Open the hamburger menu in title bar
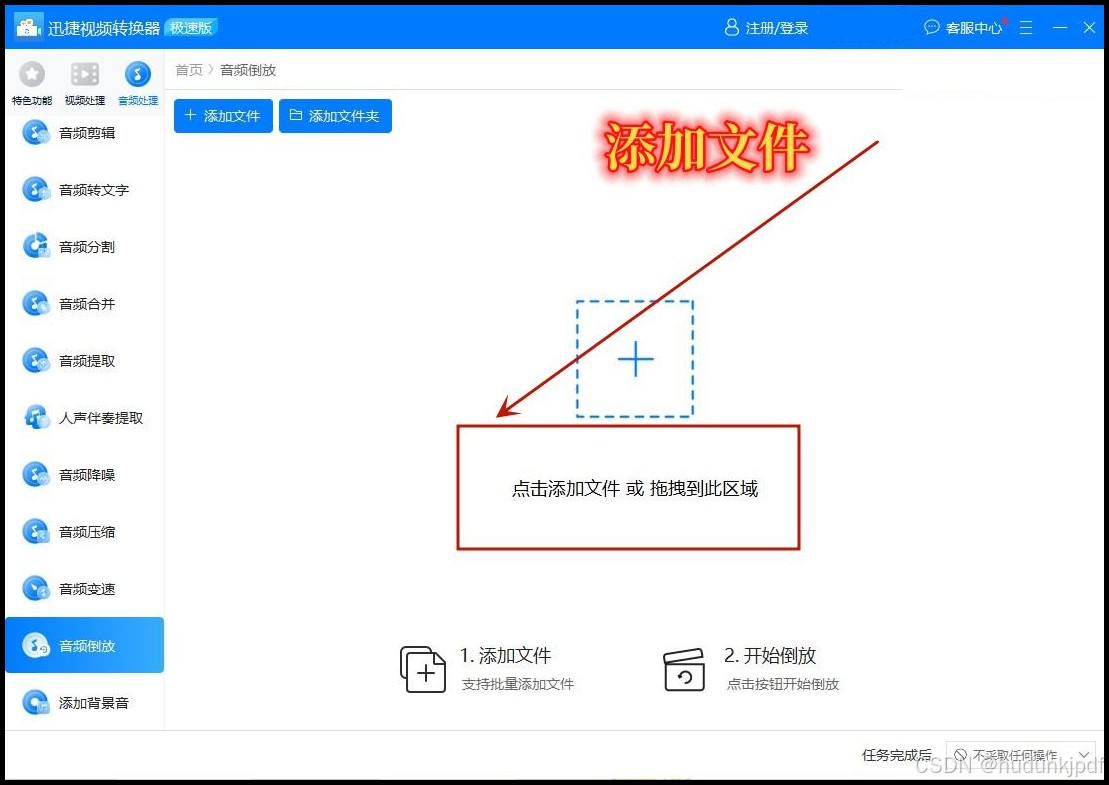1109x785 pixels. point(1026,27)
